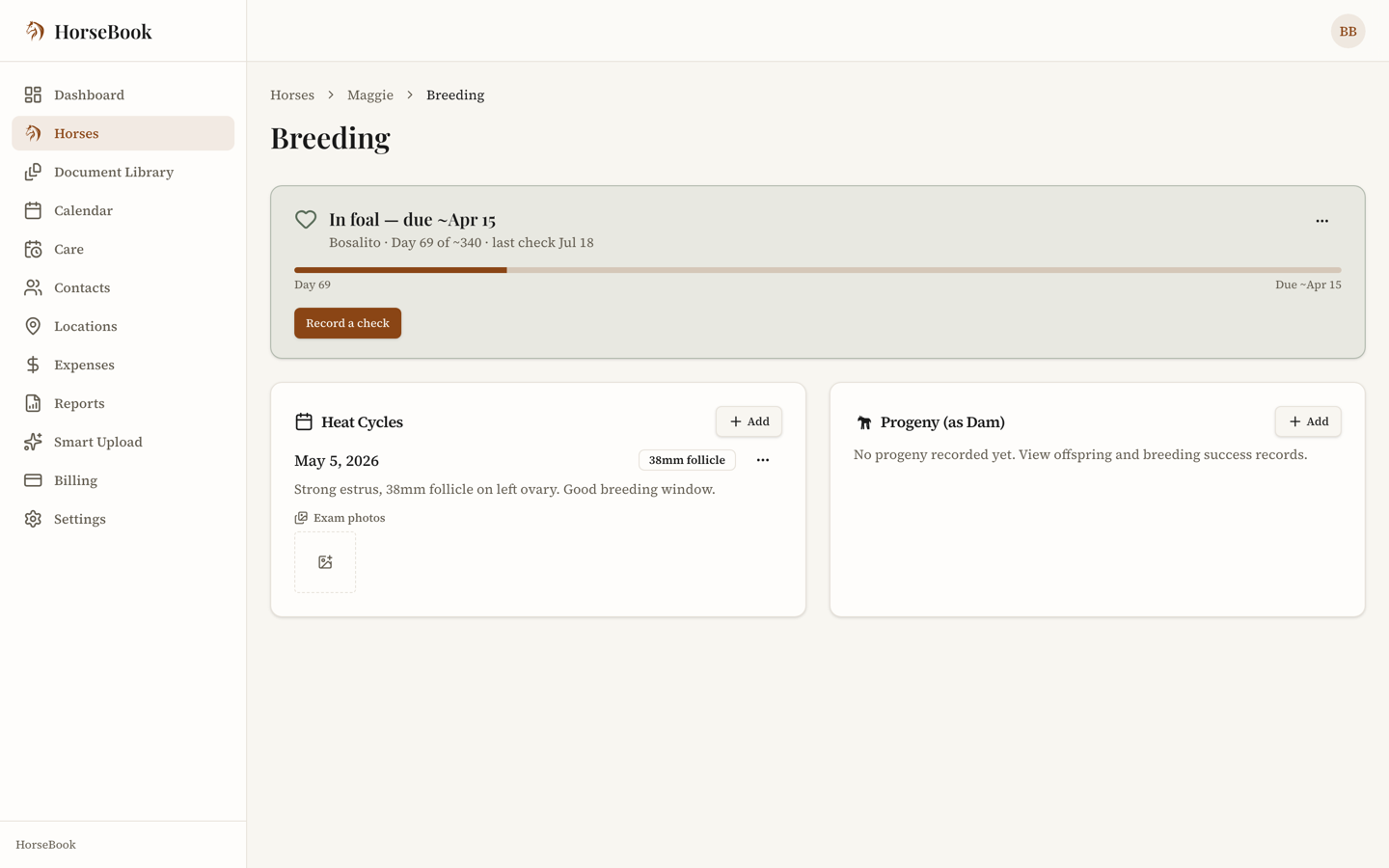1389x868 pixels.
Task: Open the Calendar sidebar icon
Action: (33, 210)
